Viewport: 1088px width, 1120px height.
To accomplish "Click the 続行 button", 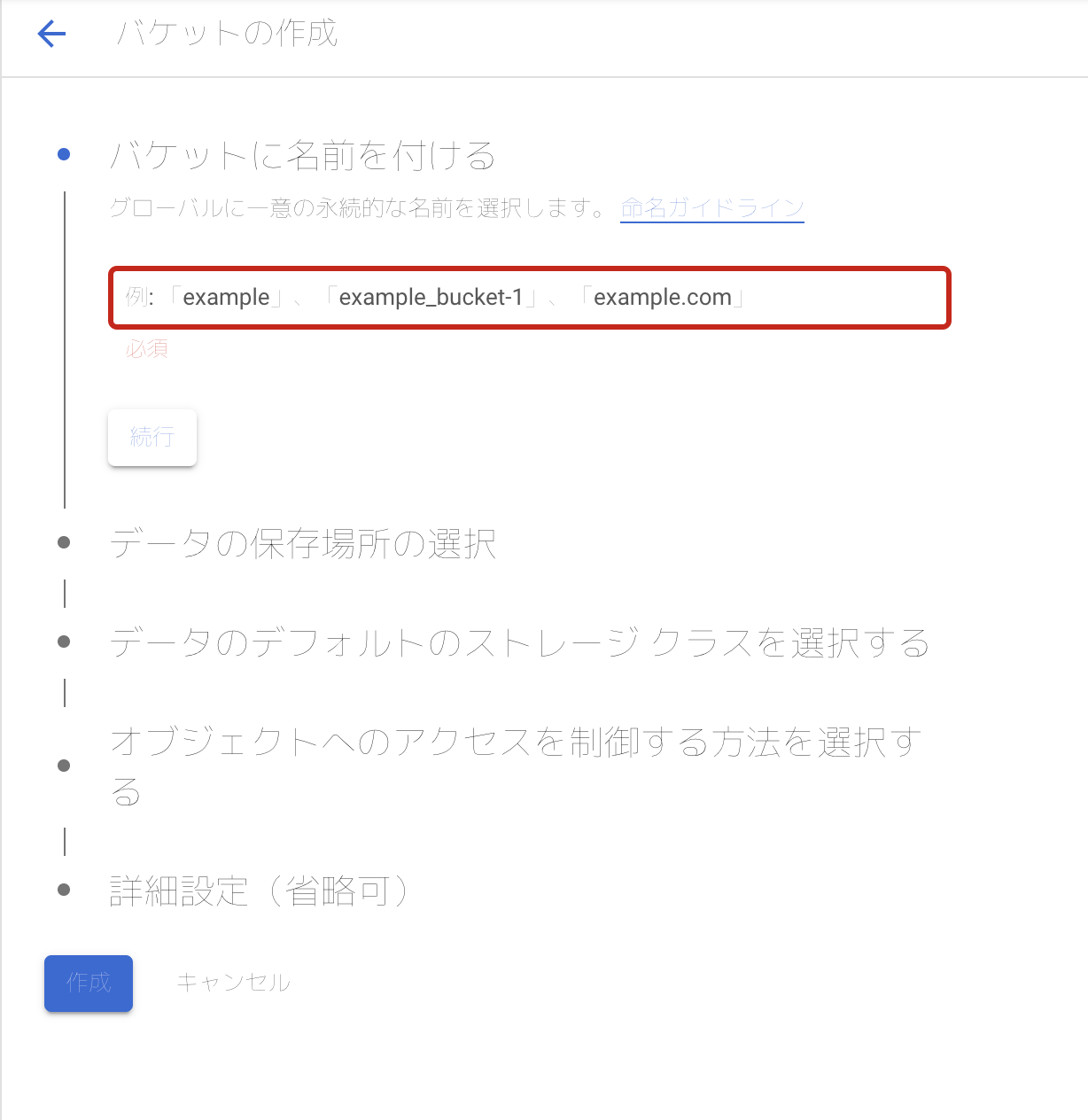I will [152, 437].
